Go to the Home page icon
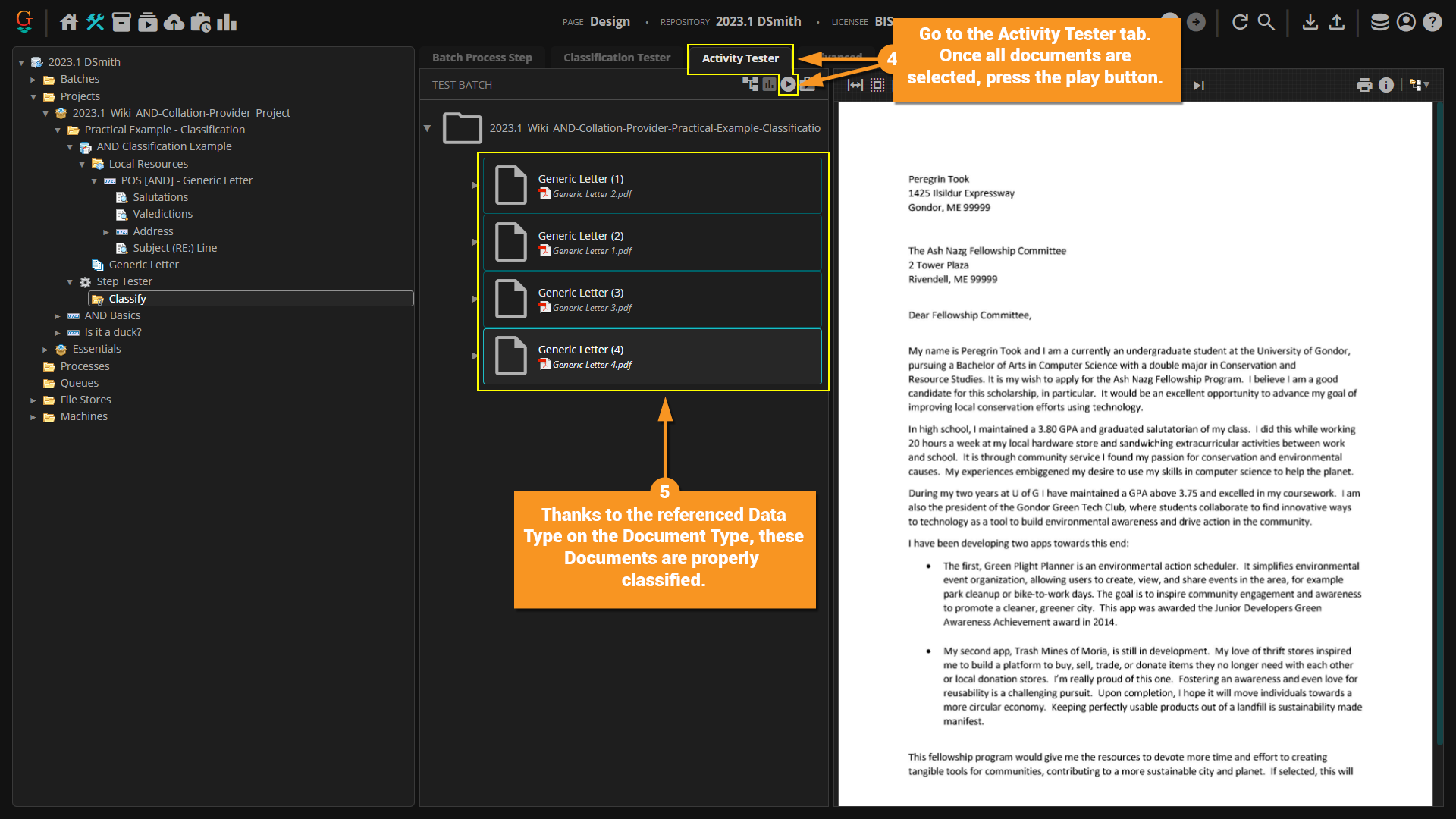This screenshot has height=819, width=1456. [69, 22]
